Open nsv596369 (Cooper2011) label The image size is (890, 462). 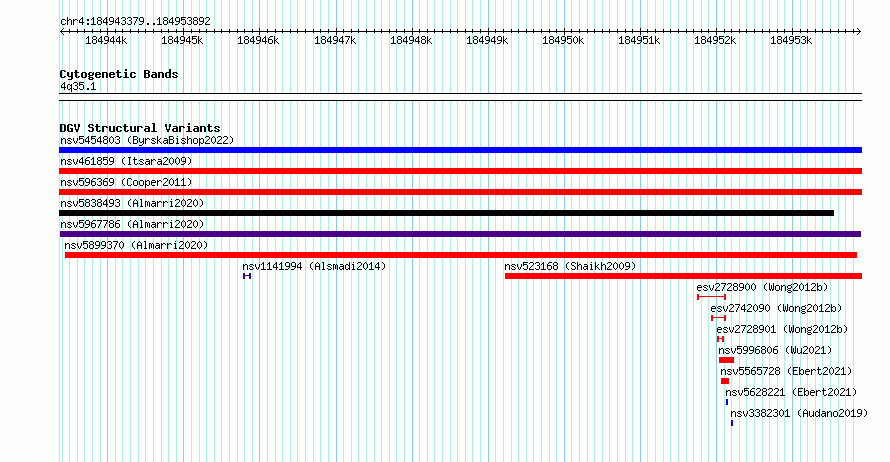coord(126,182)
